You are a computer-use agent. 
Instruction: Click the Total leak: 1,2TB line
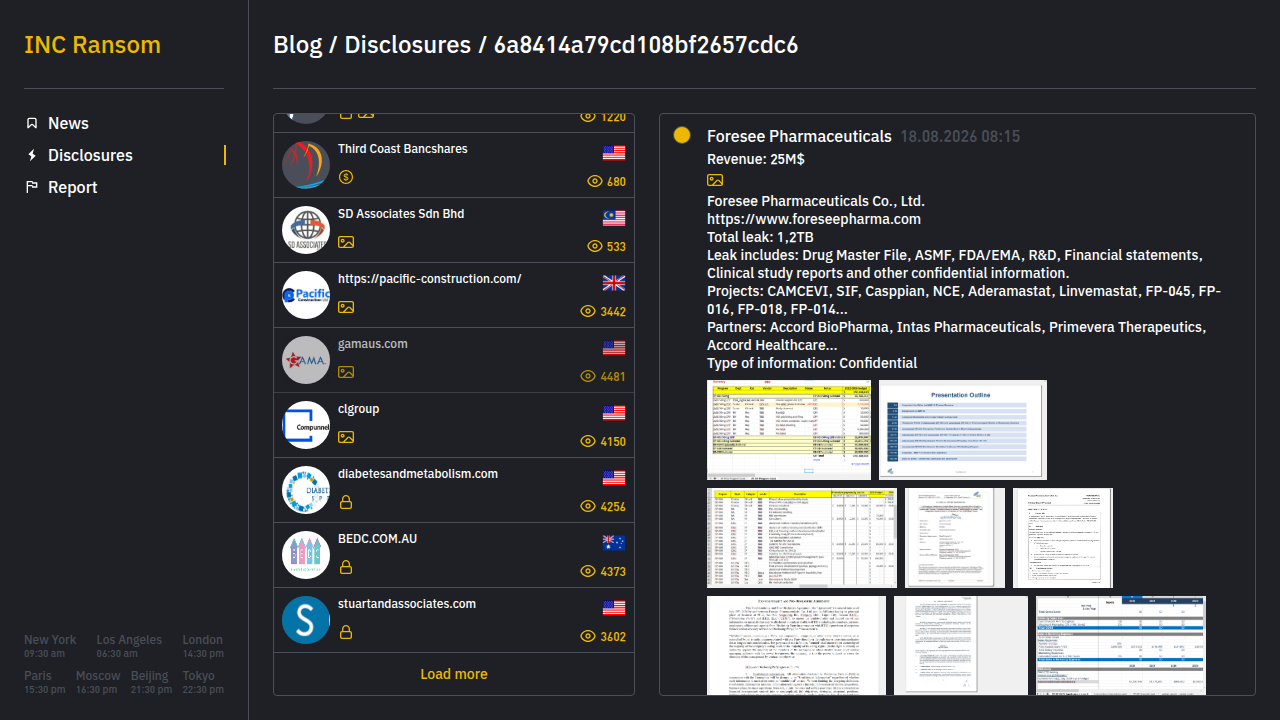(x=760, y=237)
